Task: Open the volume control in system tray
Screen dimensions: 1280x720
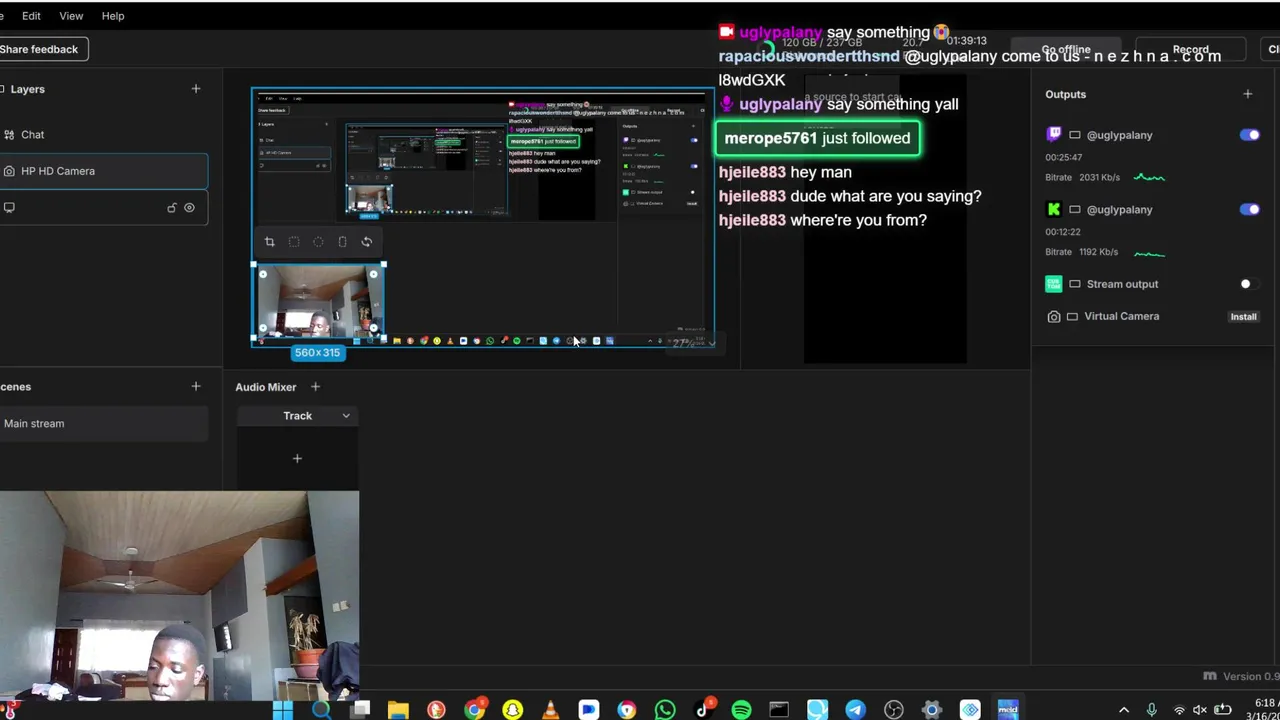Action: coord(1200,710)
